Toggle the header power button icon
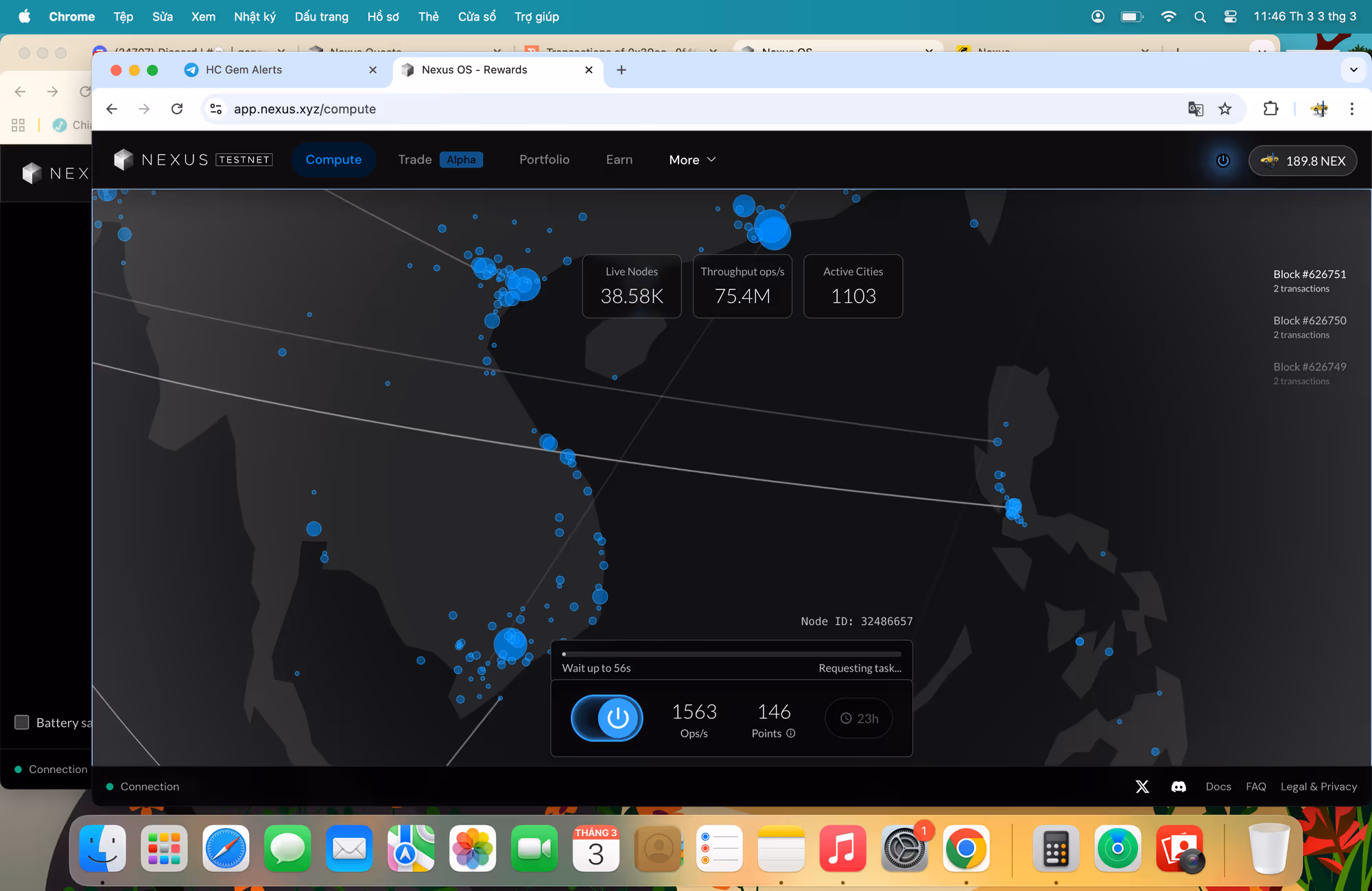 point(1222,161)
